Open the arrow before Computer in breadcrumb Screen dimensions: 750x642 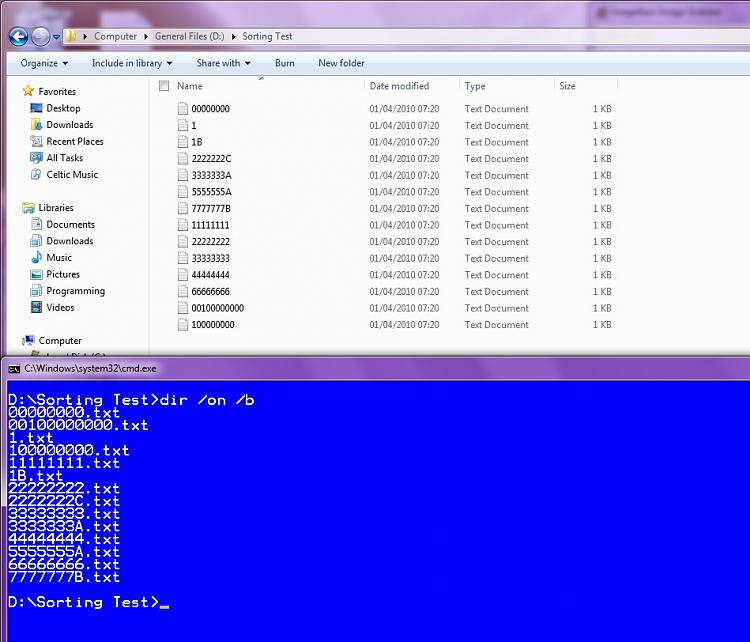[x=85, y=36]
